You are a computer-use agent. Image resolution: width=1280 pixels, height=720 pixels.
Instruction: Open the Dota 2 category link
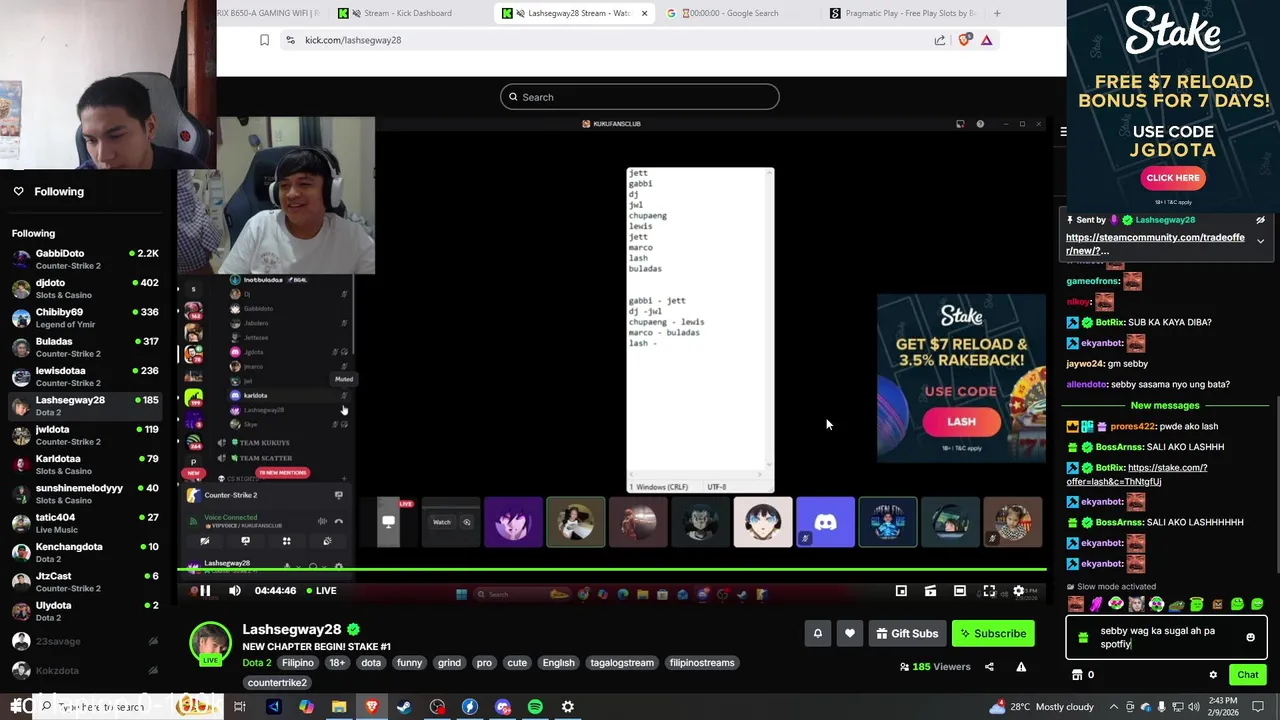pyautogui.click(x=256, y=663)
